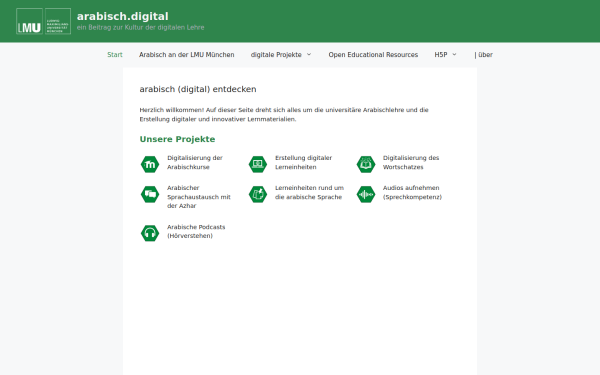Open Arabisch an der LMU München page
Image resolution: width=600 pixels, height=375 pixels.
coord(186,55)
